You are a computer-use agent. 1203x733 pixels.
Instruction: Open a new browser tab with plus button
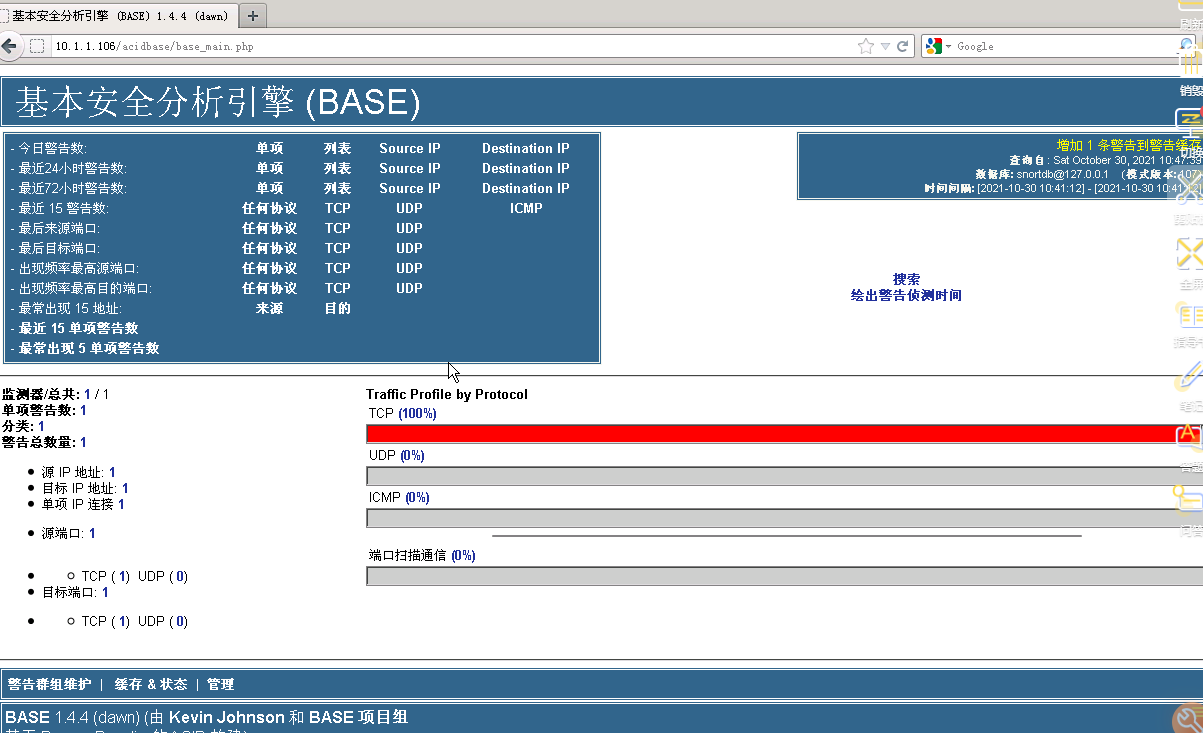(254, 16)
